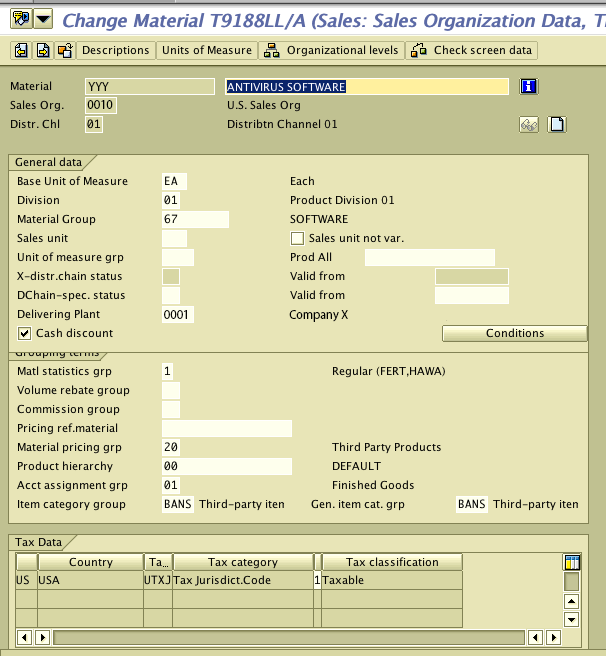The image size is (606, 656).
Task: Click the ANTIVIRUS SOFTWARE description field
Action: (x=367, y=87)
